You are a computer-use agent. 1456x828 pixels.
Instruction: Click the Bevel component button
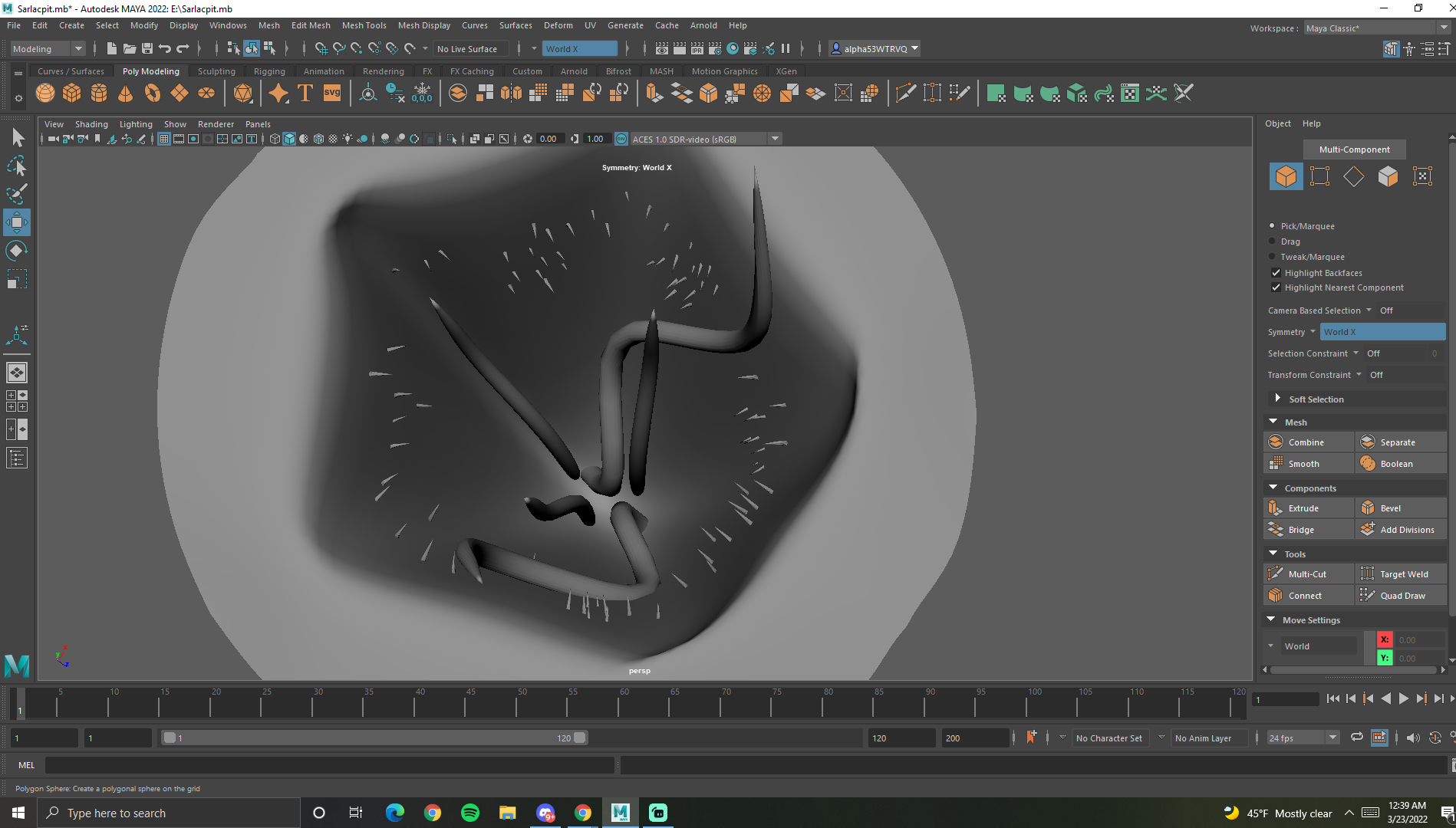point(1401,508)
